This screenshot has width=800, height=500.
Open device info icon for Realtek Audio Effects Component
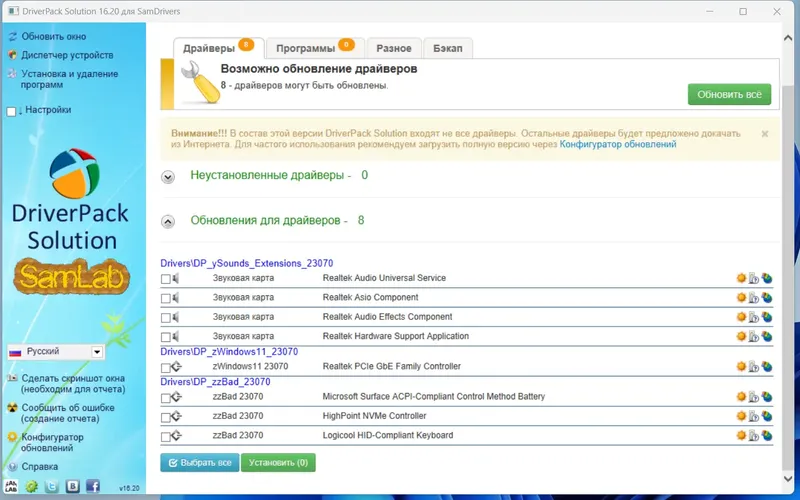pyautogui.click(x=754, y=317)
